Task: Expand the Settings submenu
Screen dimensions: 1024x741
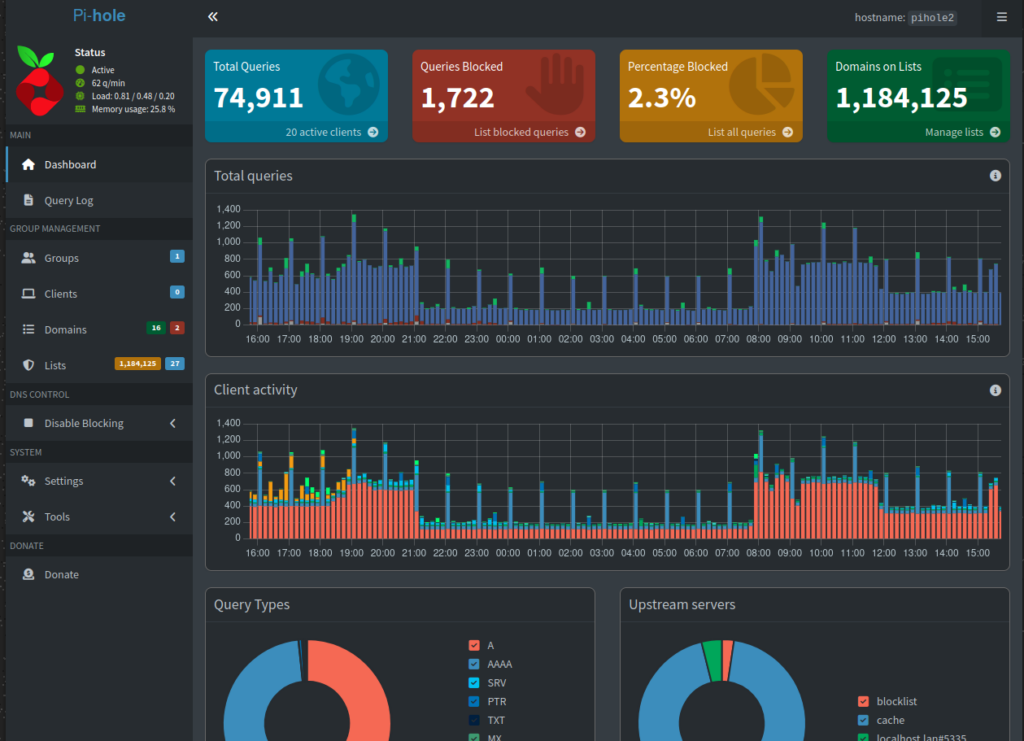Action: coord(173,481)
